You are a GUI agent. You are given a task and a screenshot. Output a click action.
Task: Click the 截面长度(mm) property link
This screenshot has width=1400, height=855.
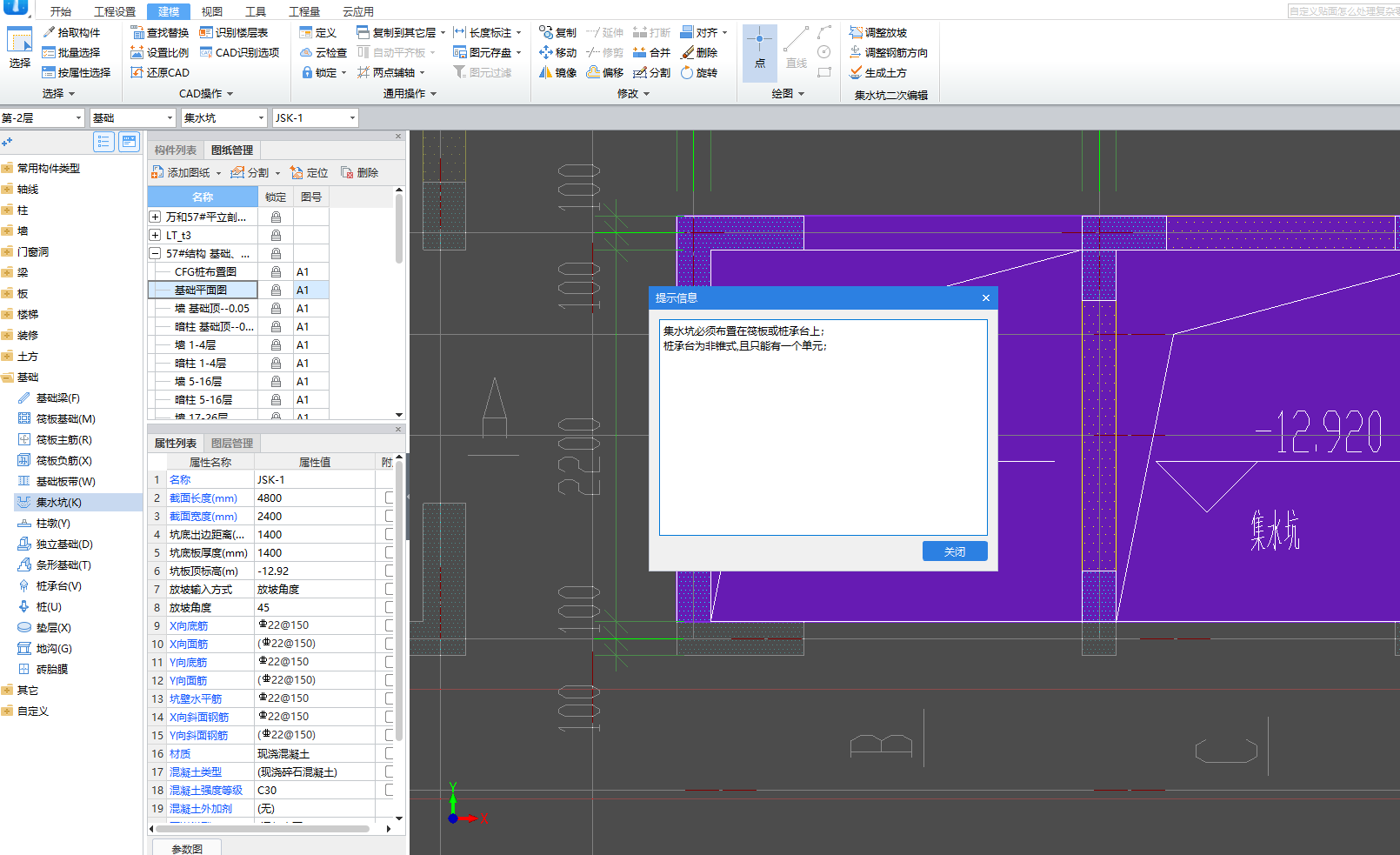203,498
